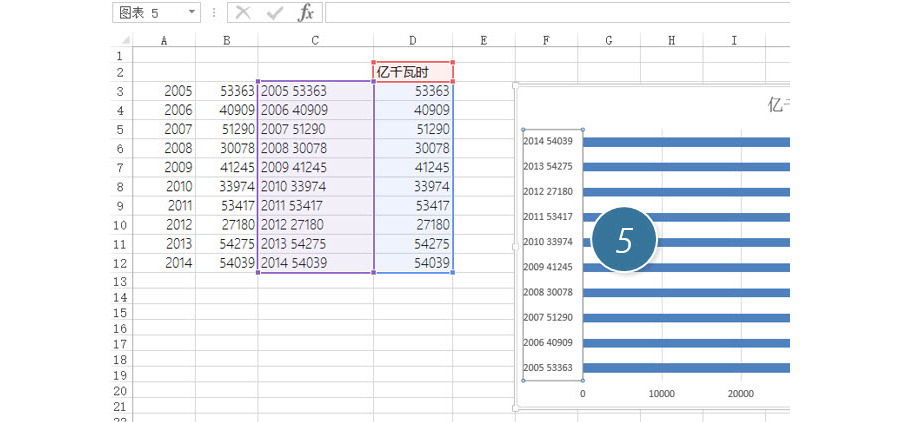Select column E header
This screenshot has height=422, width=900.
coord(484,40)
